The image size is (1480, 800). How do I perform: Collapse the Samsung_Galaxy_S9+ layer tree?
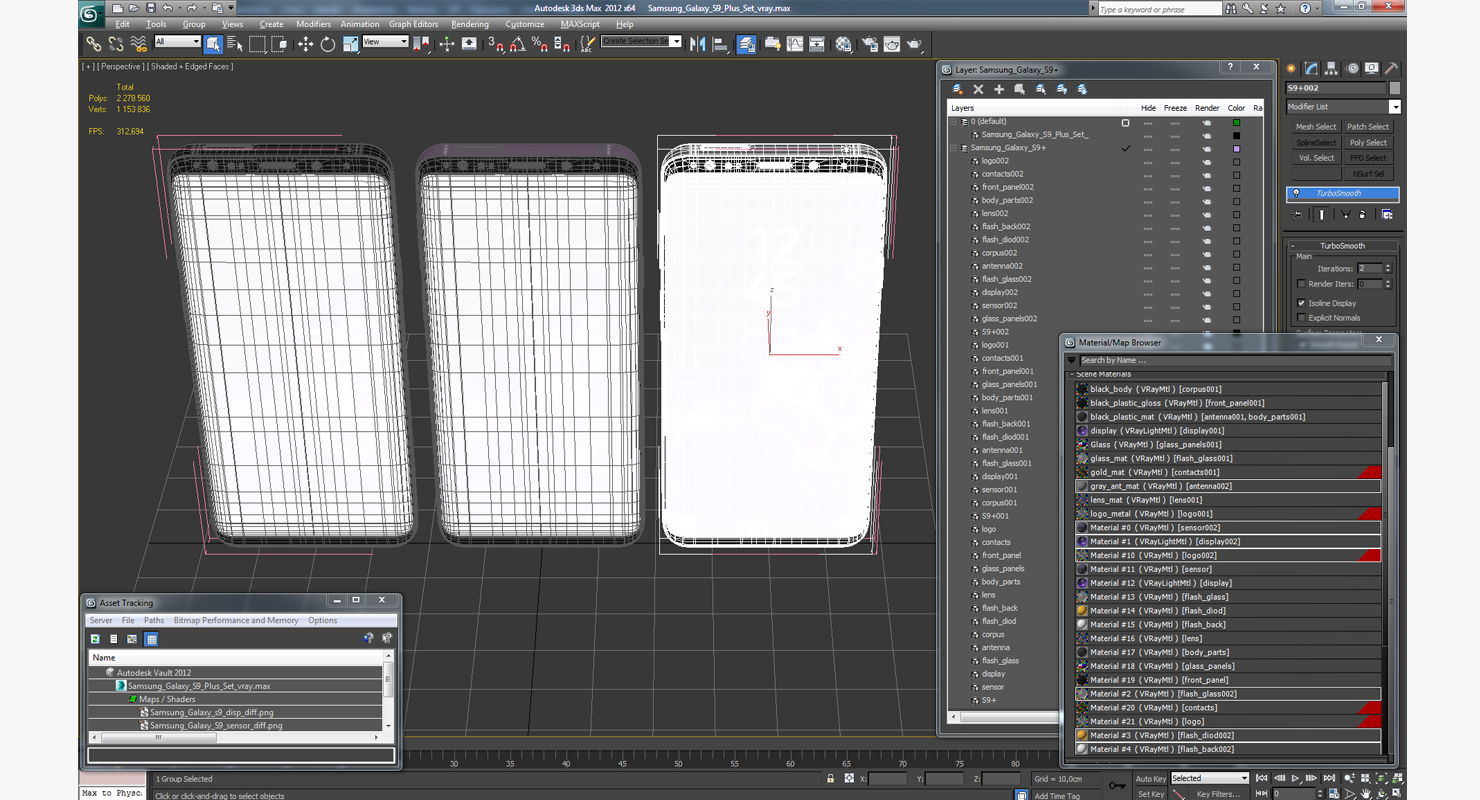954,148
